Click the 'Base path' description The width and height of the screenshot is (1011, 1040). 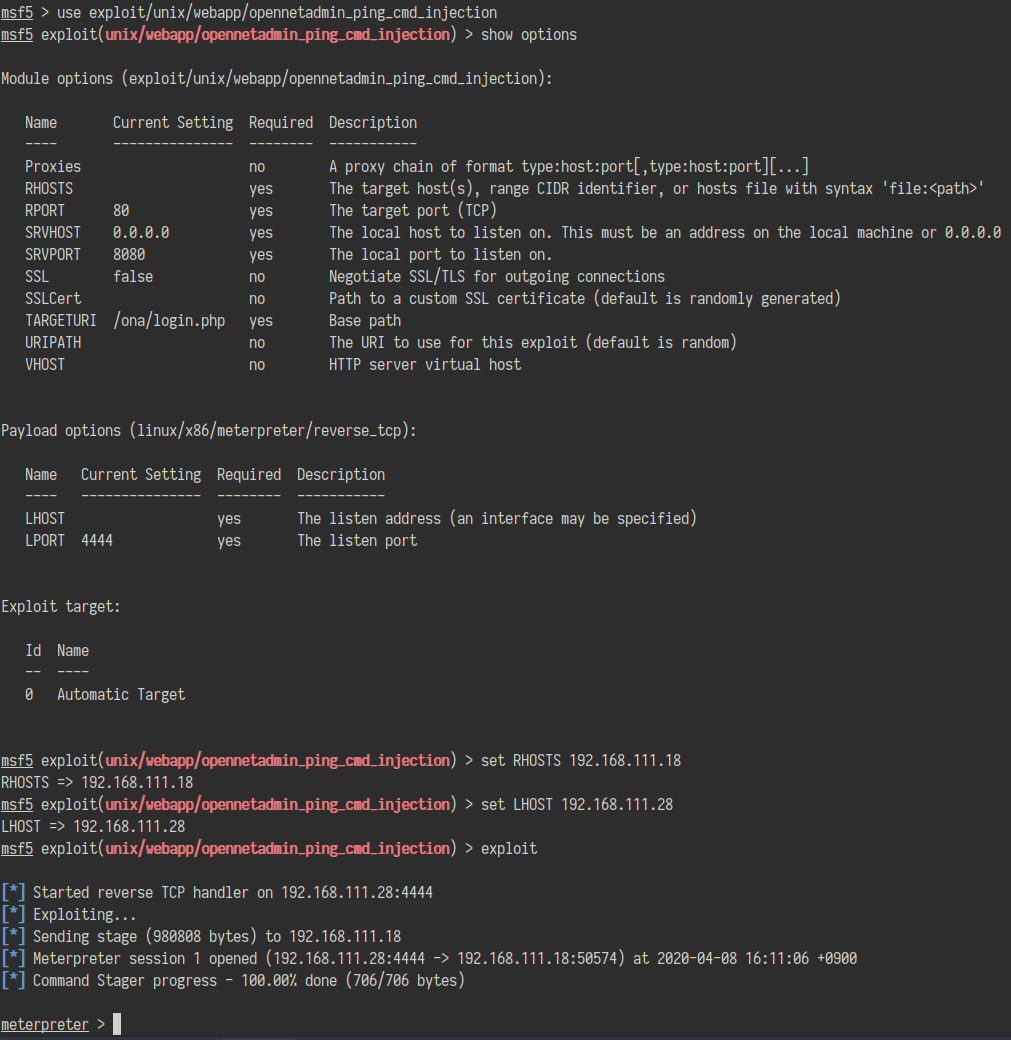tap(365, 320)
